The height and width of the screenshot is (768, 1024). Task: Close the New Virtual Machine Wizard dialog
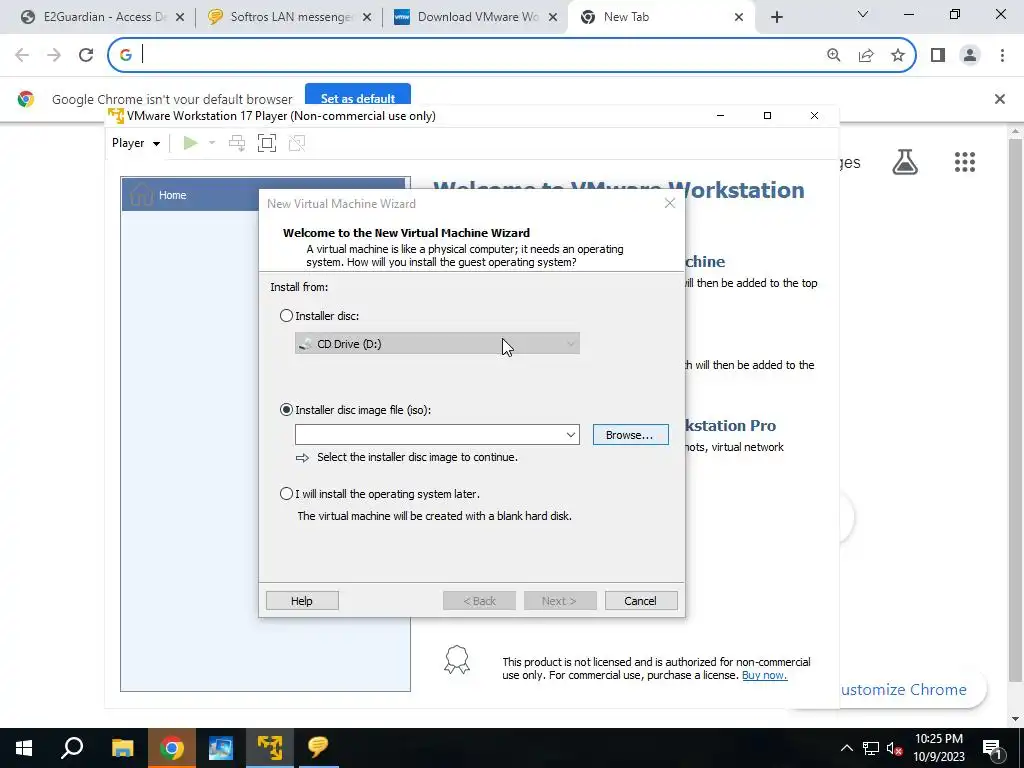[x=669, y=203]
